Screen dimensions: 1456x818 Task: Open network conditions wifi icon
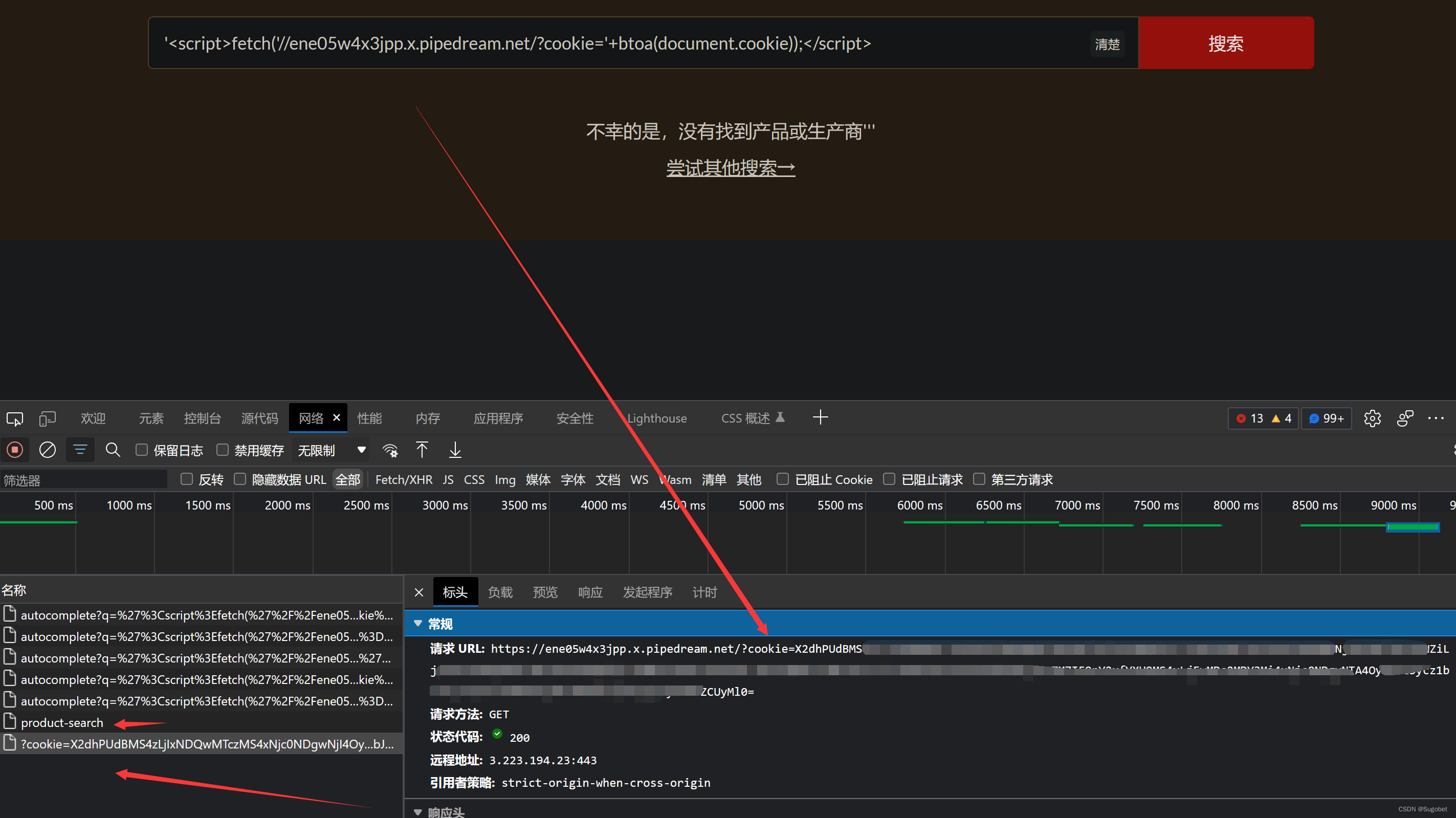pyautogui.click(x=390, y=450)
